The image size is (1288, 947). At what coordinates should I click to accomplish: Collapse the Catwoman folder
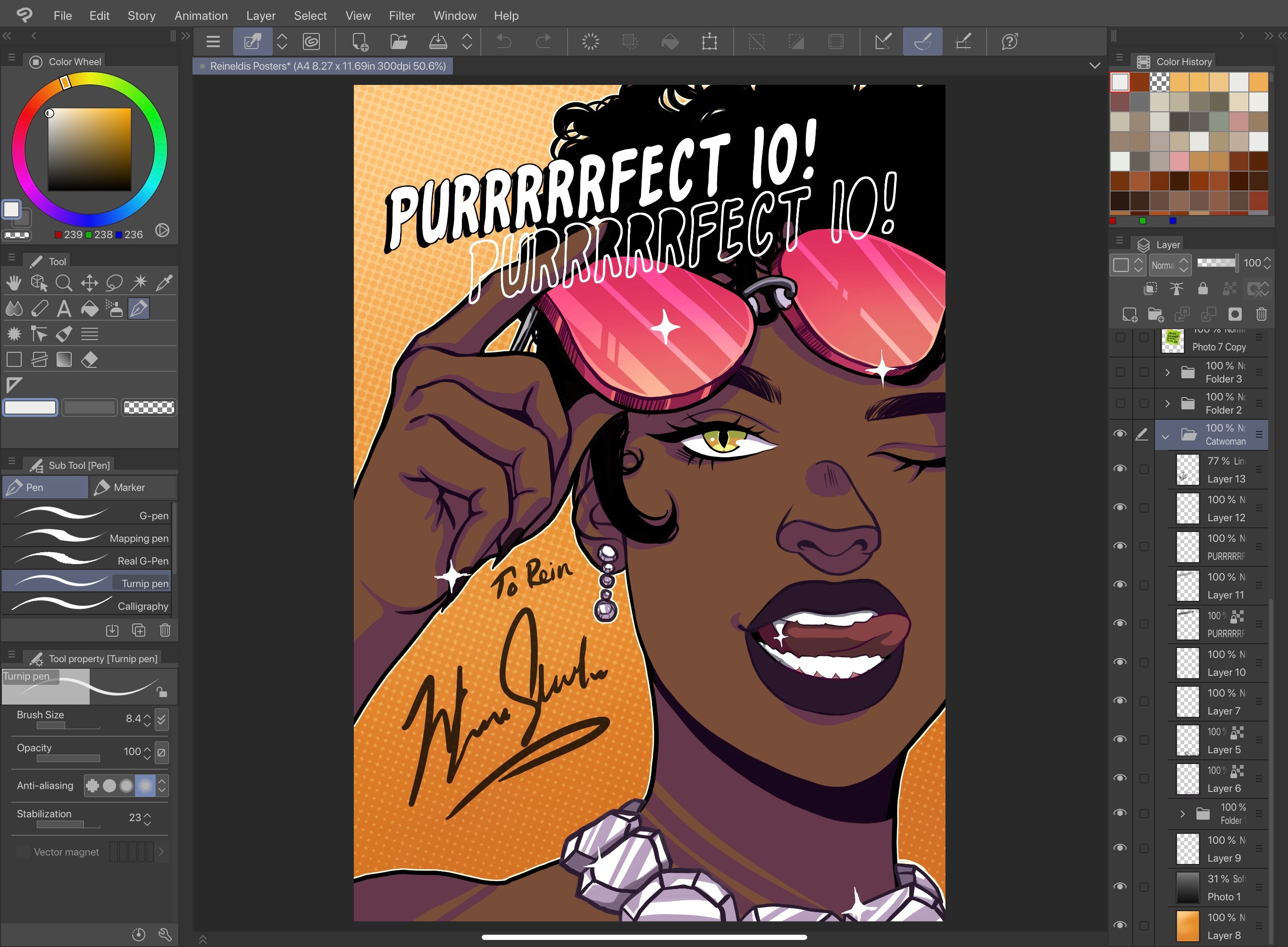click(x=1165, y=436)
